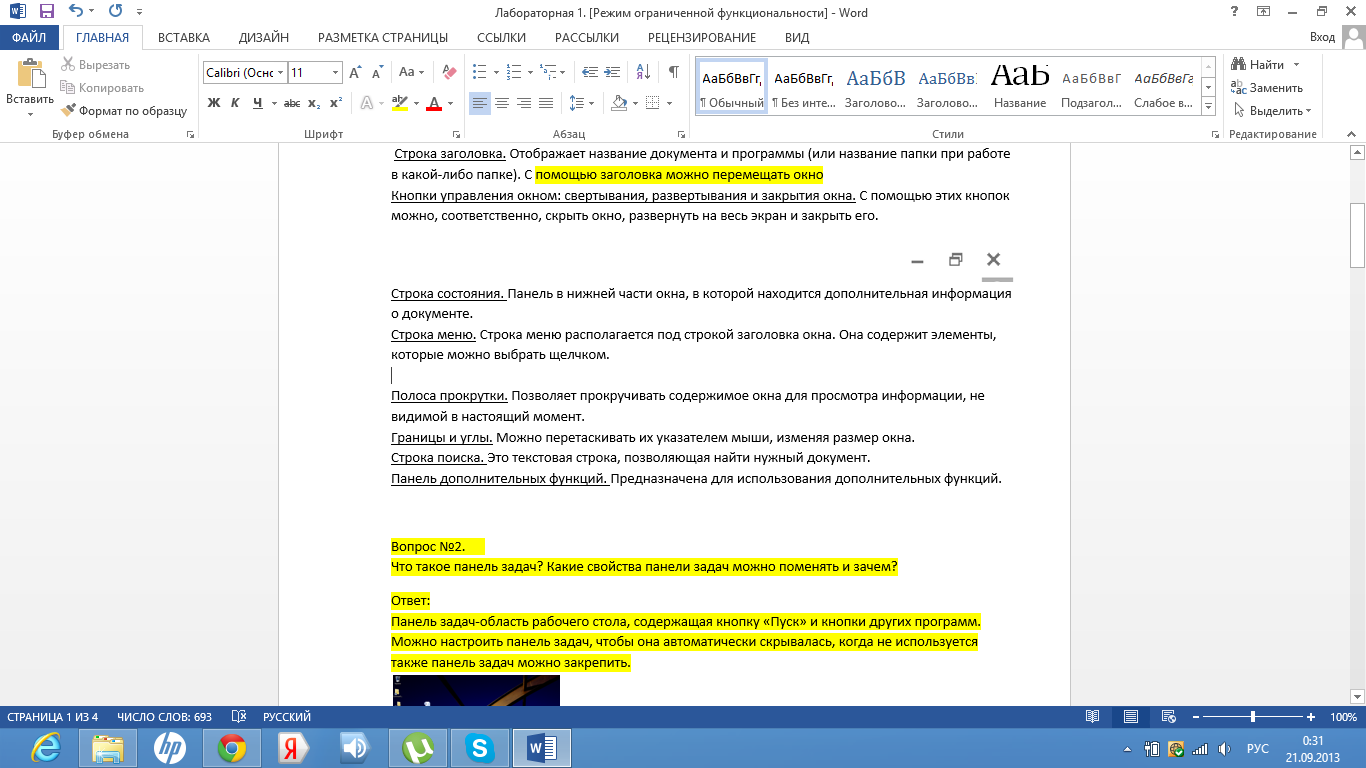
Task: Switch to РЕЦЕНЗИРОВАНИЕ ribbon tab
Action: coord(702,38)
